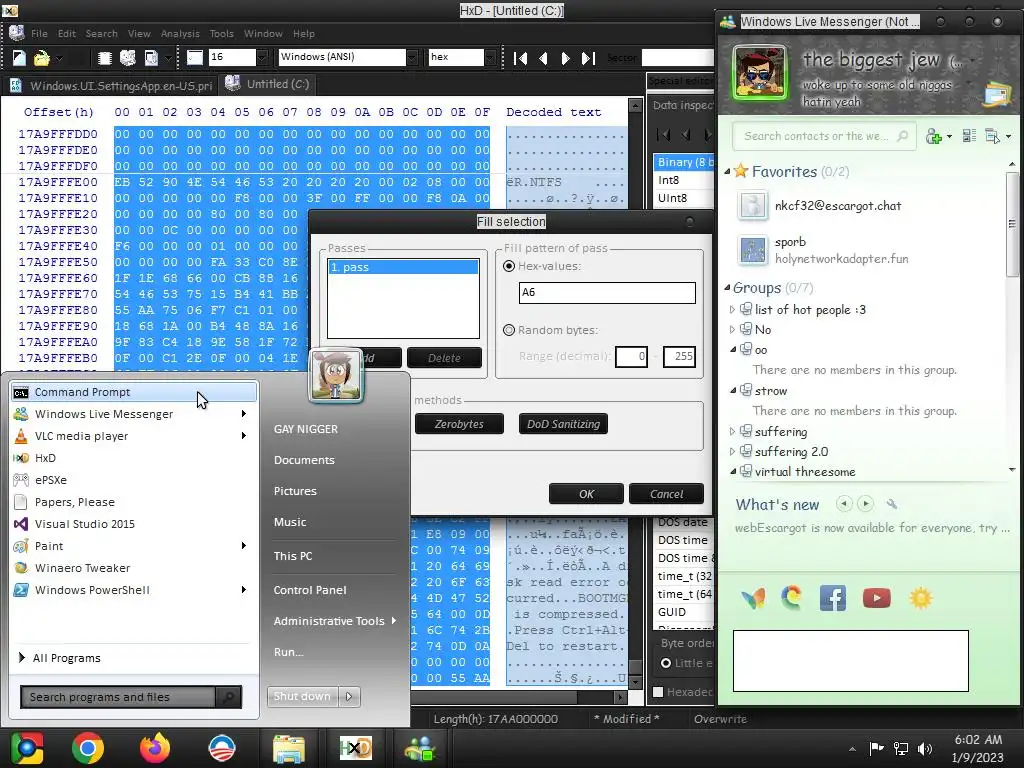Click the MSN butterfly icon
Image resolution: width=1024 pixels, height=768 pixels.
coord(753,598)
